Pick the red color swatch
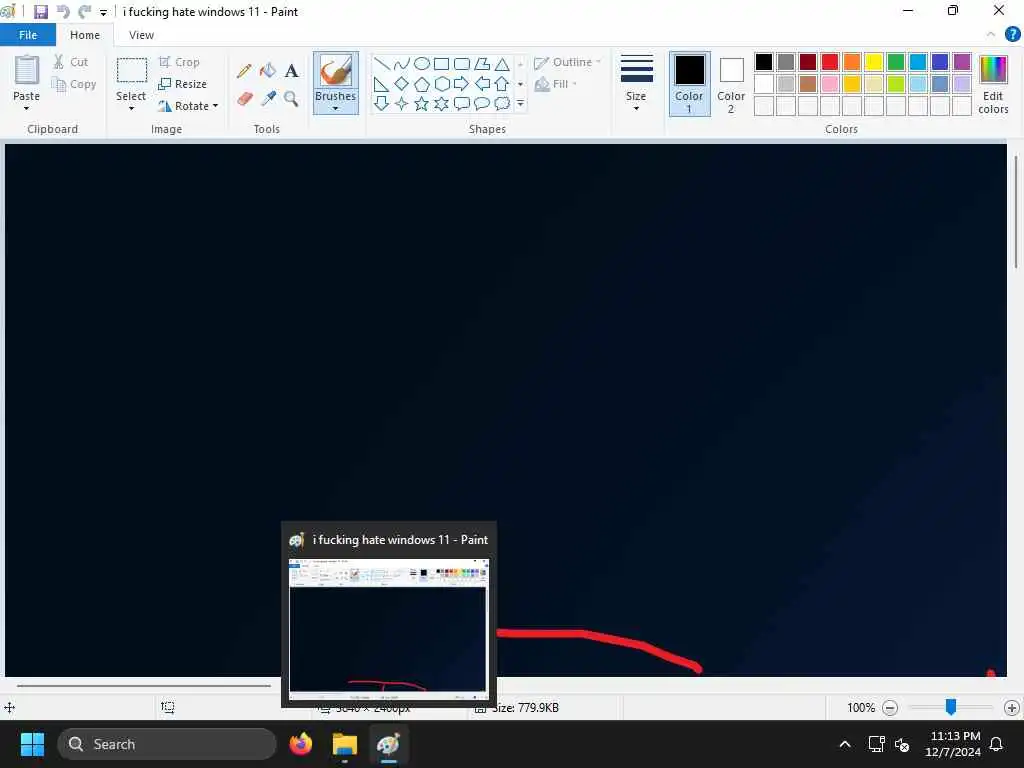The image size is (1024, 768). point(829,62)
